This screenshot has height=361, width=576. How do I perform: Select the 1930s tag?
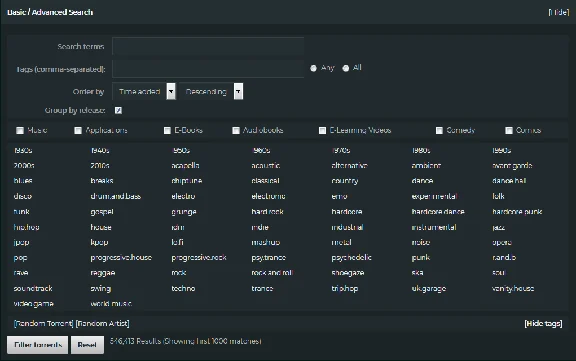tap(23, 150)
